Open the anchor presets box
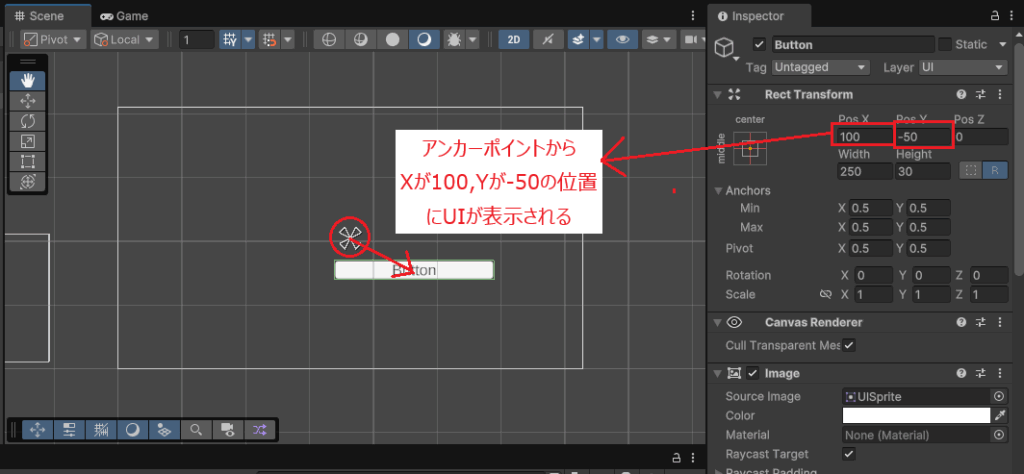1024x474 pixels. coord(749,148)
